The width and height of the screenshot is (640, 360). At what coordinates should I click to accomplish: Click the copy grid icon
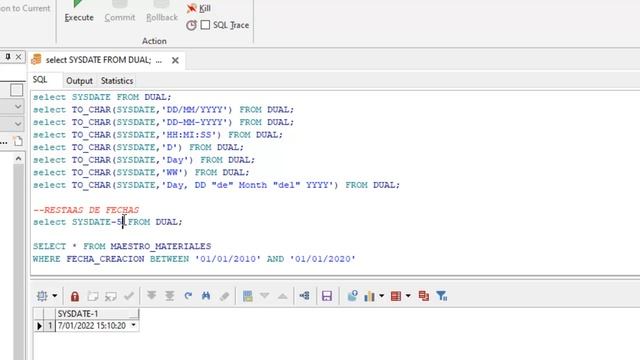pyautogui.click(x=424, y=296)
